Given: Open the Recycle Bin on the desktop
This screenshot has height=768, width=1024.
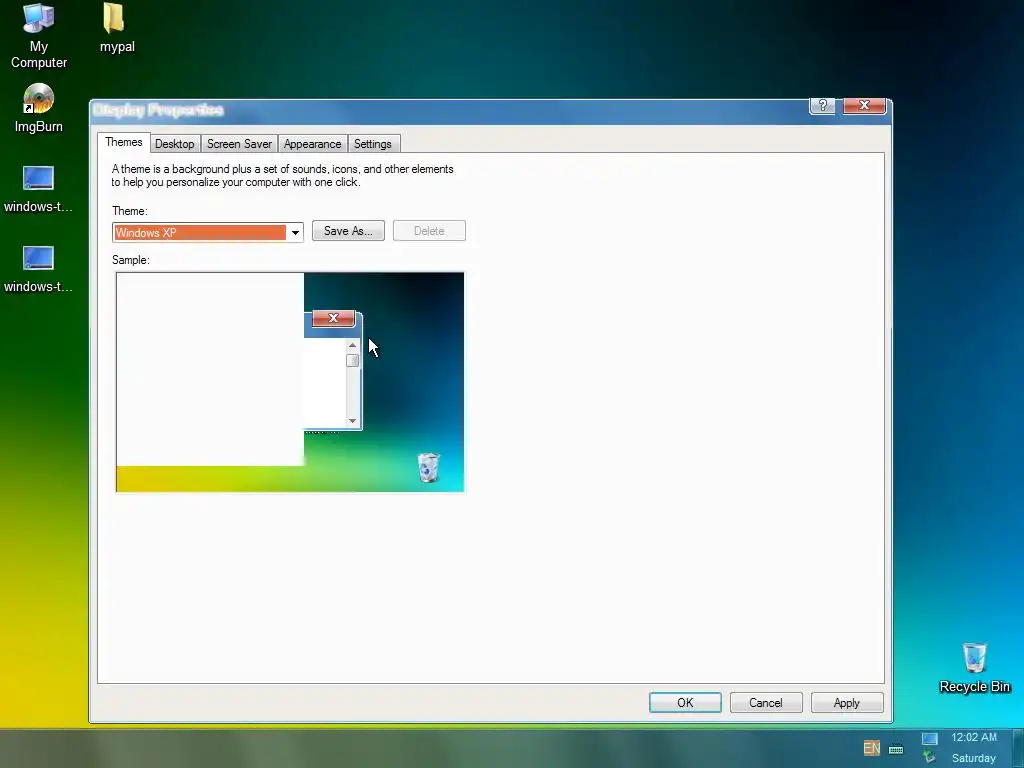Looking at the screenshot, I should [974, 667].
